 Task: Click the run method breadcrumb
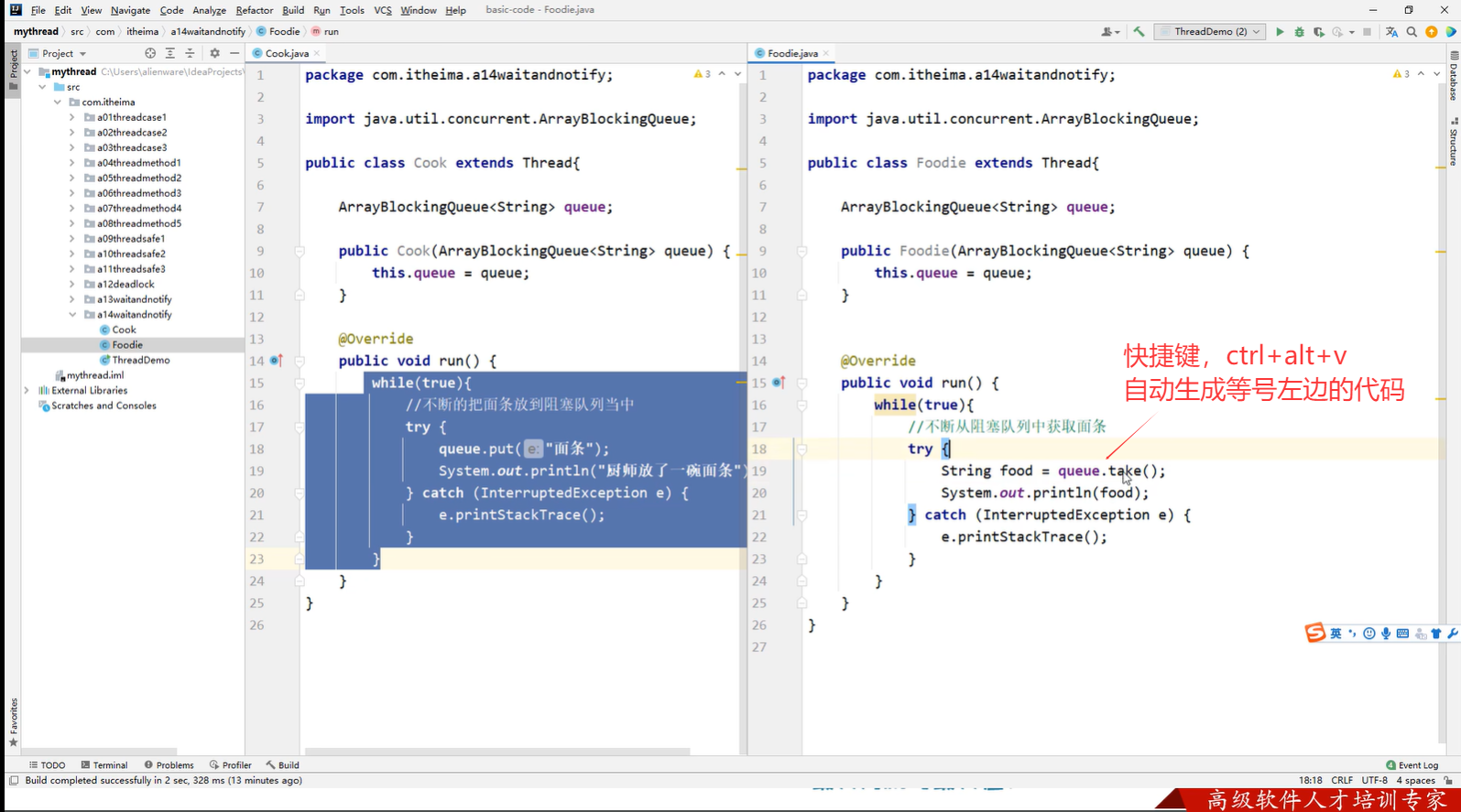point(324,32)
